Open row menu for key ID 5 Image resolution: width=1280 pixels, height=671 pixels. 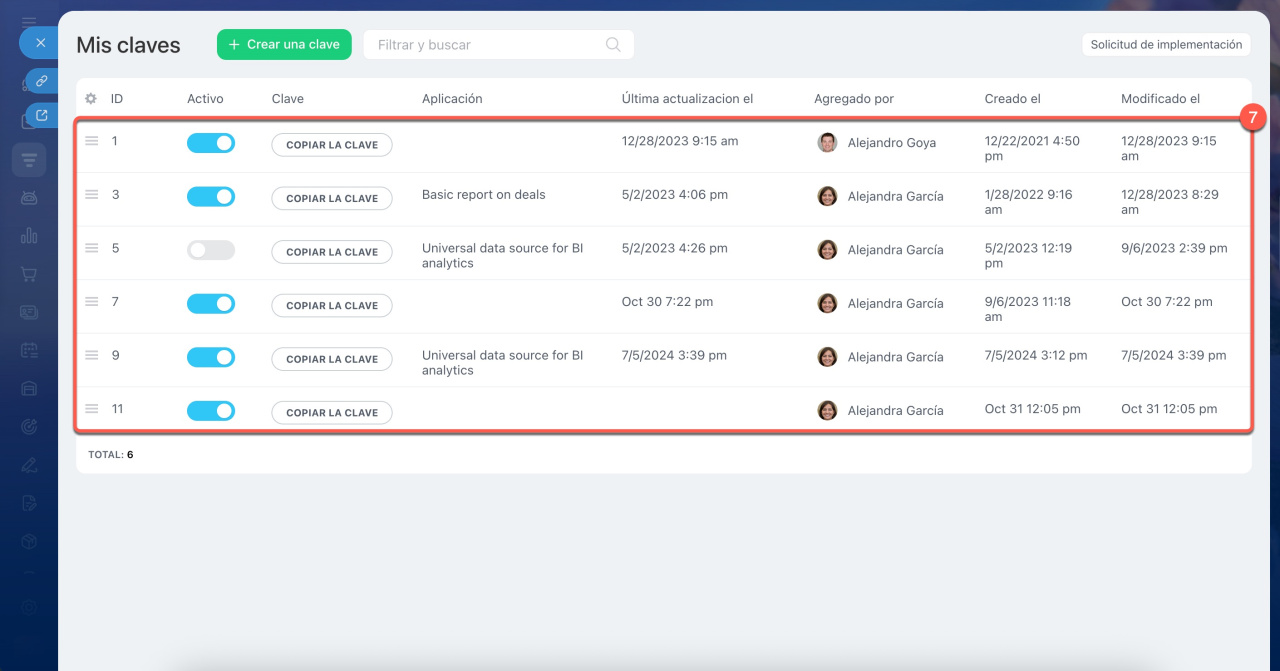[91, 249]
